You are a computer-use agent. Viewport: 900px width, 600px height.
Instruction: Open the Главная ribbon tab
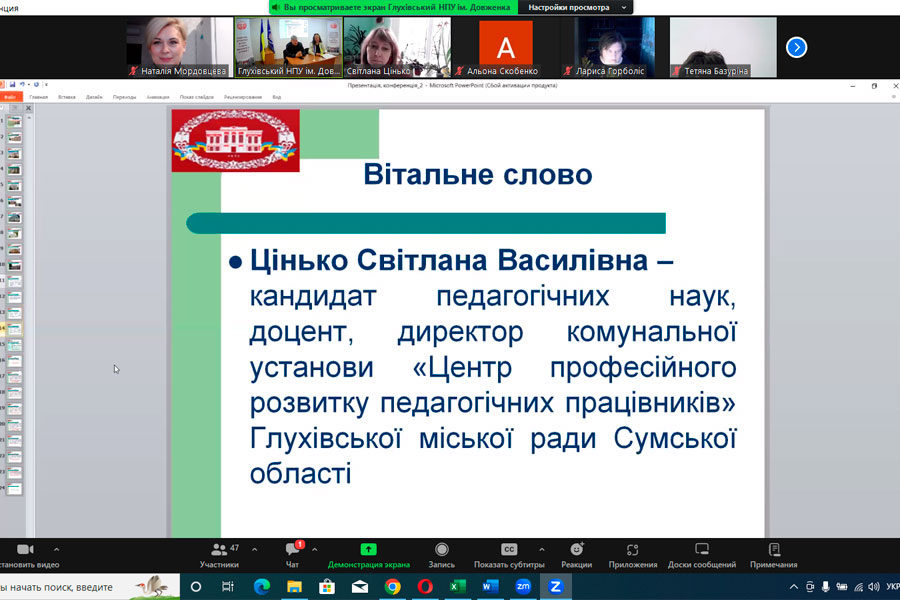click(38, 97)
